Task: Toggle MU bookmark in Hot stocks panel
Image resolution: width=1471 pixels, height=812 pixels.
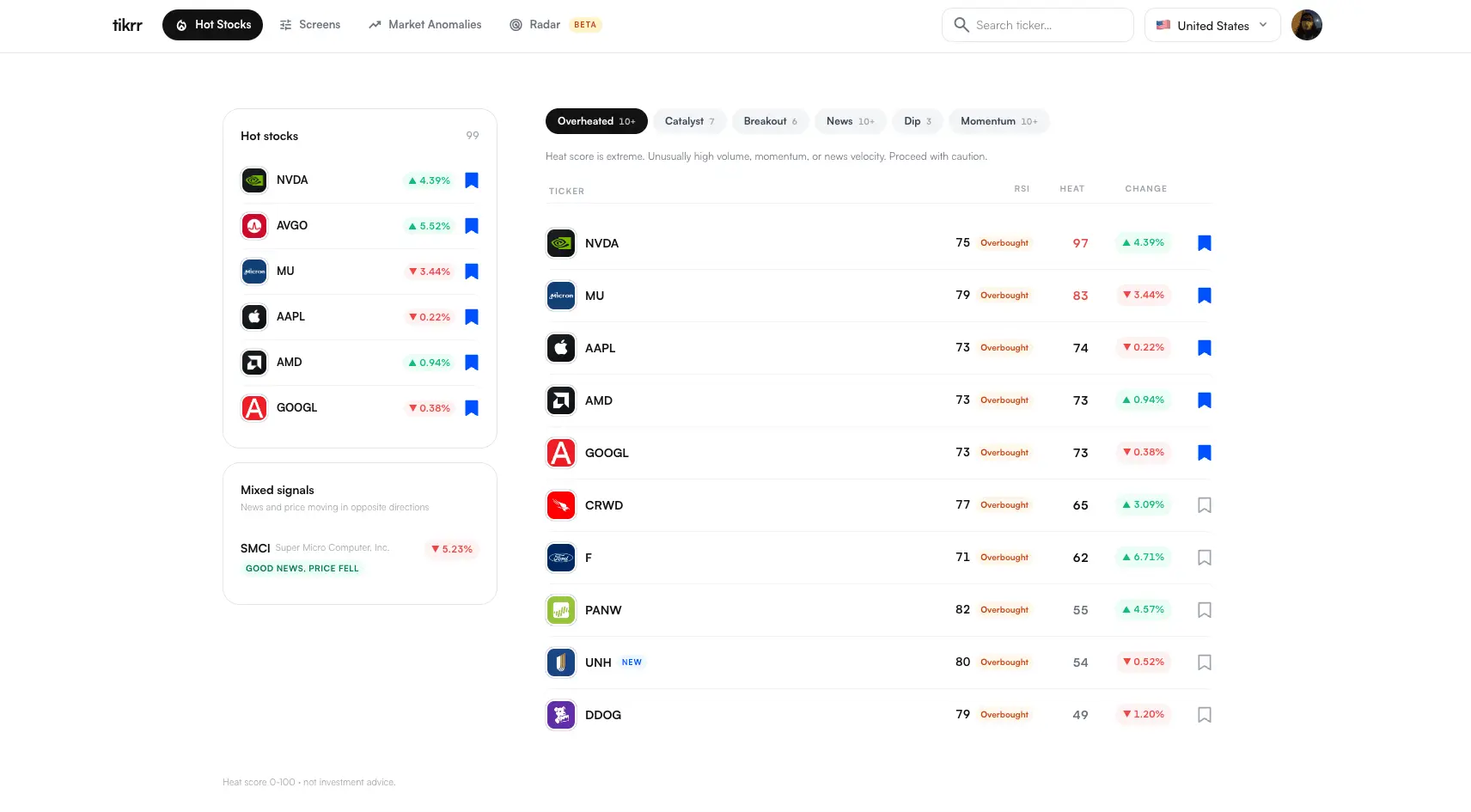Action: click(x=472, y=272)
